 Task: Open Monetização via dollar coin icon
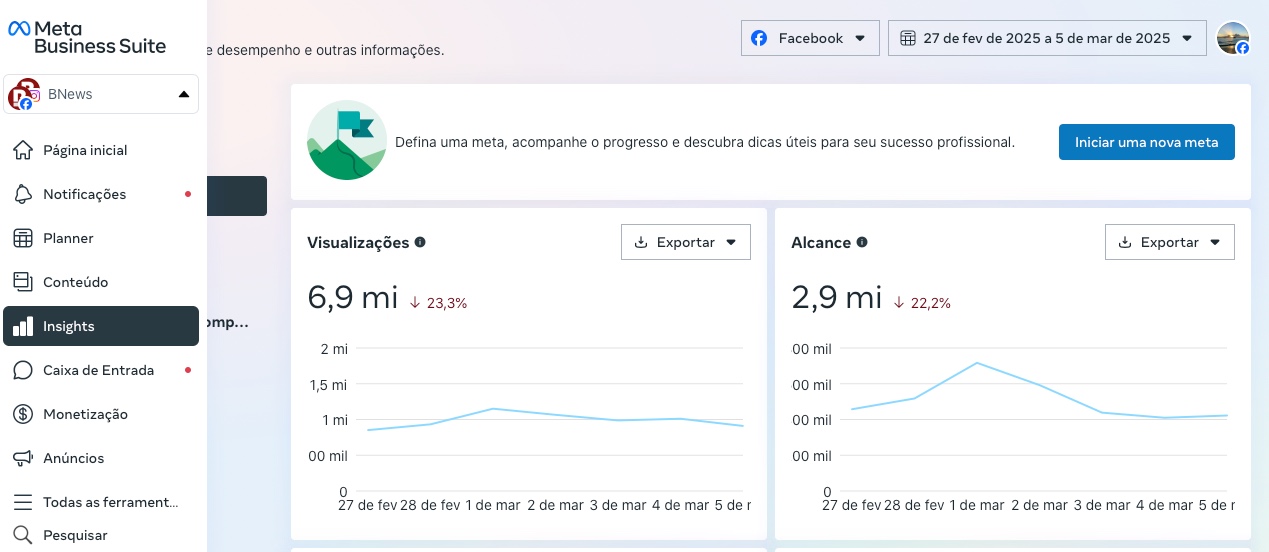coord(23,414)
